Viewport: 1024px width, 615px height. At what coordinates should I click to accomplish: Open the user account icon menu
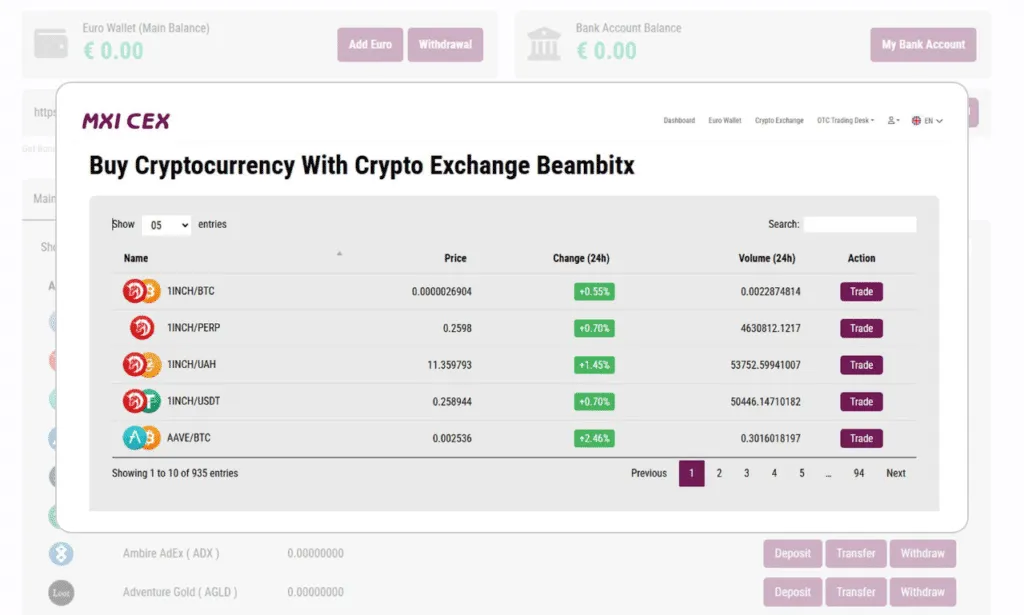tap(893, 121)
